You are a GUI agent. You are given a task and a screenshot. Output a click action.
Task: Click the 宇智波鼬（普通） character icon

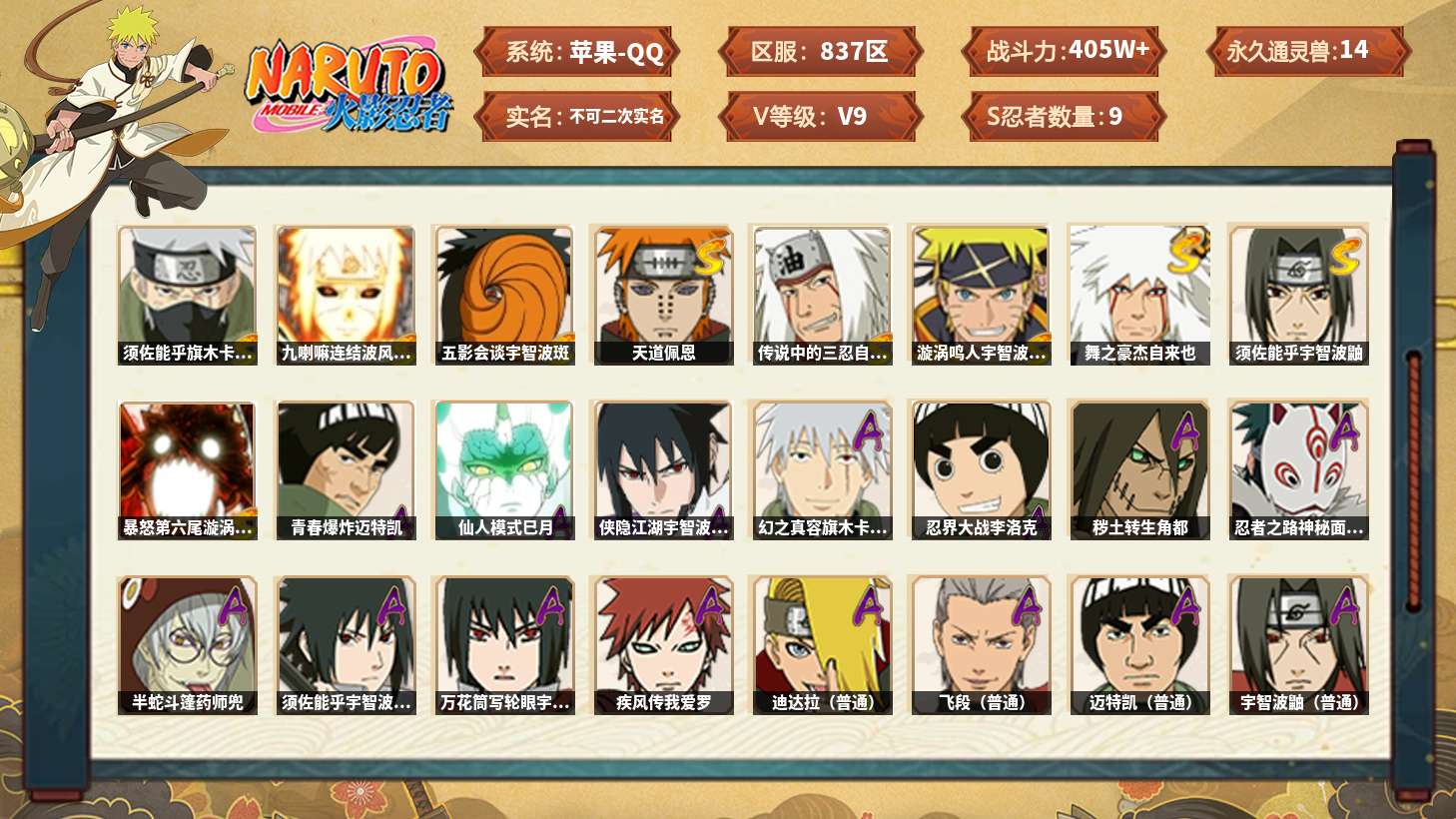[x=1298, y=645]
